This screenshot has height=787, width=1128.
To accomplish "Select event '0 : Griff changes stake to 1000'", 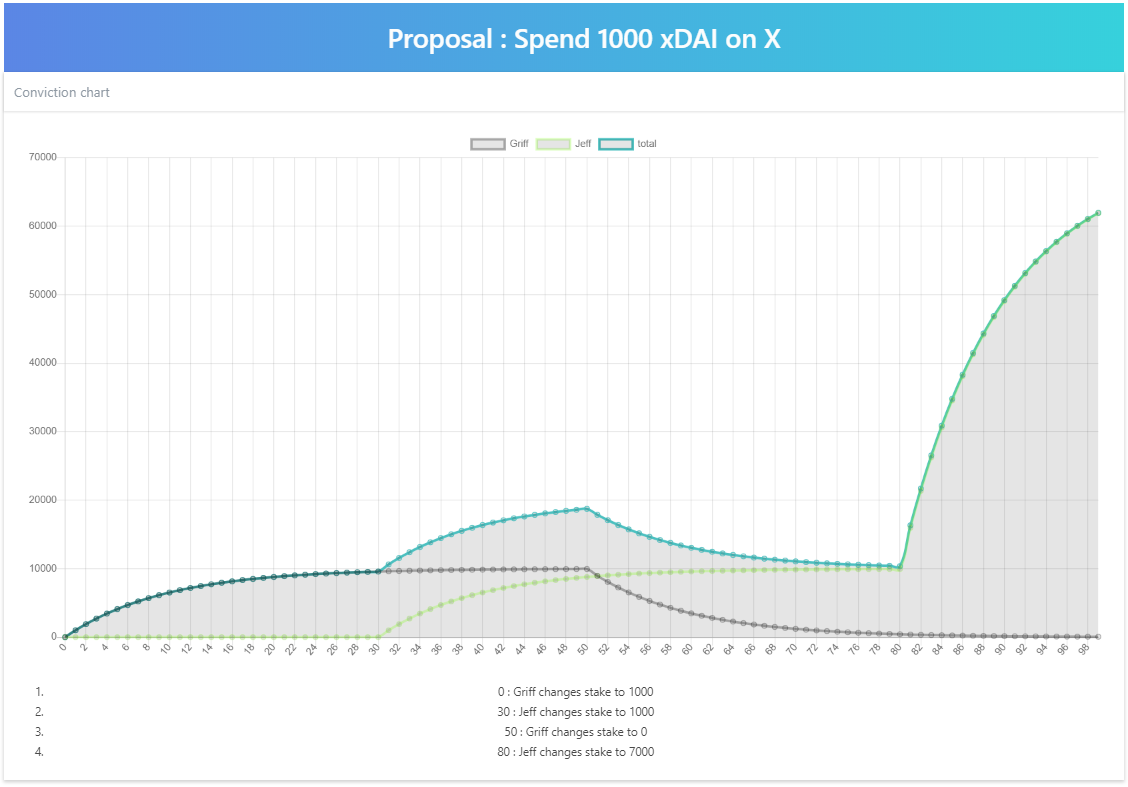I will (575, 692).
